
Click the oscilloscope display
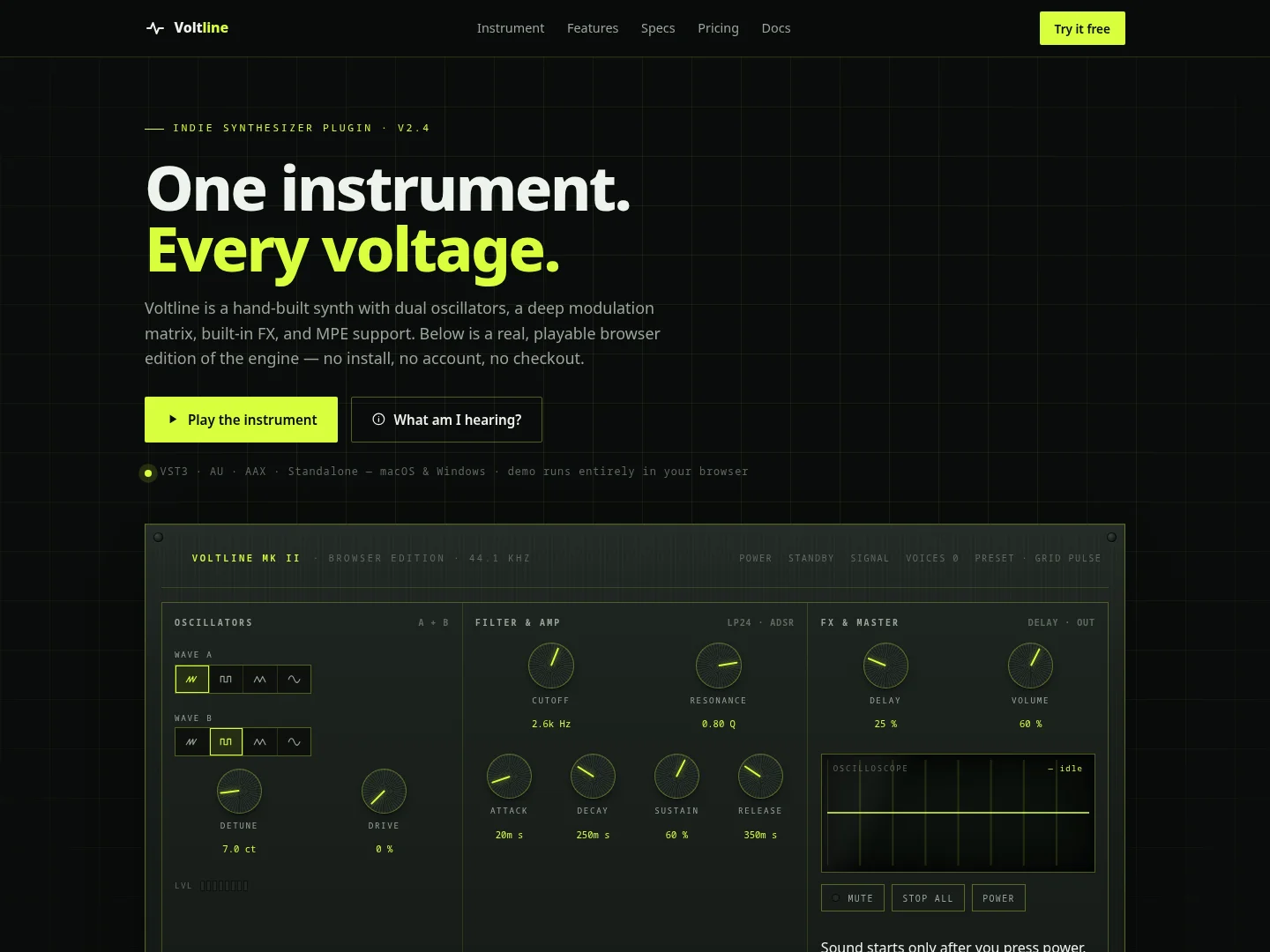click(x=958, y=813)
